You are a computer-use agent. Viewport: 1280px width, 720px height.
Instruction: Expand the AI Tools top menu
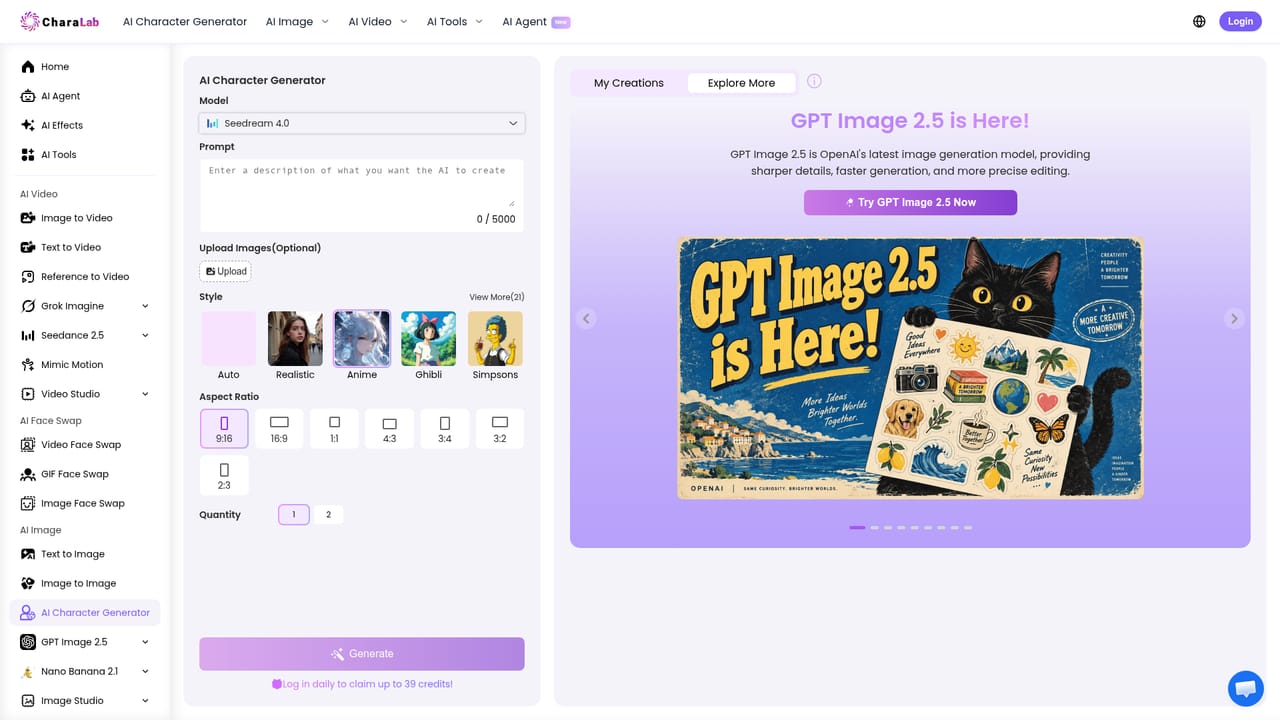click(454, 21)
